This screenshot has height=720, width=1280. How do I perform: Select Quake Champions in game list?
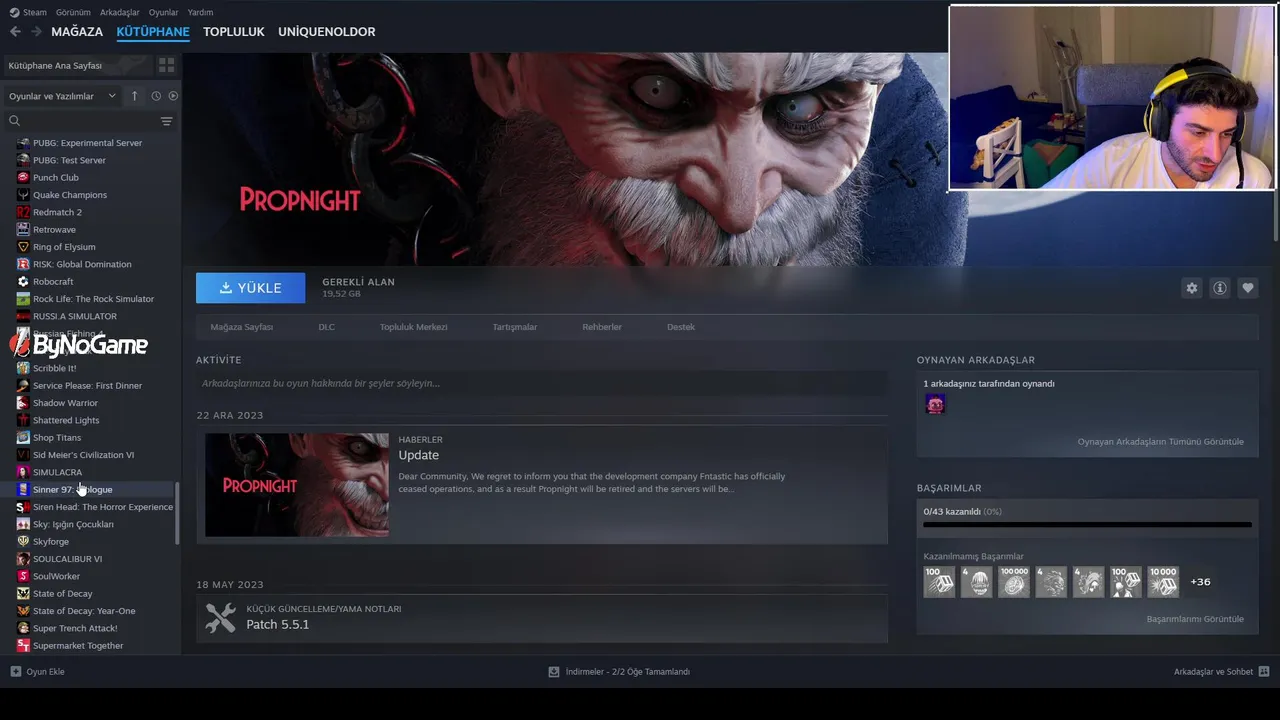69,195
